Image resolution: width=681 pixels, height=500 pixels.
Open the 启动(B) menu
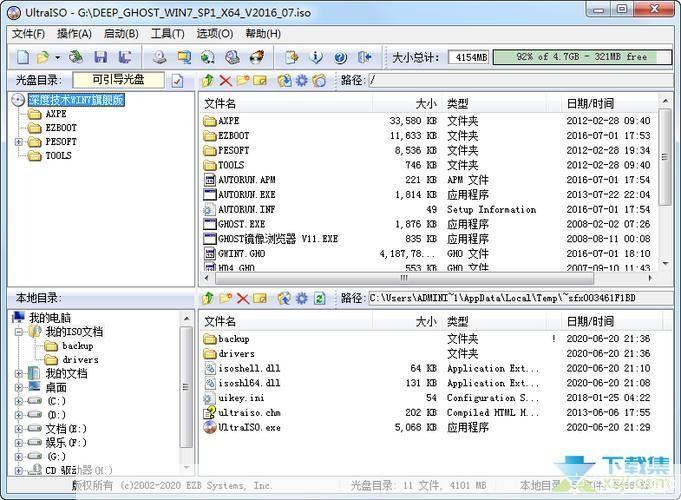pos(121,34)
